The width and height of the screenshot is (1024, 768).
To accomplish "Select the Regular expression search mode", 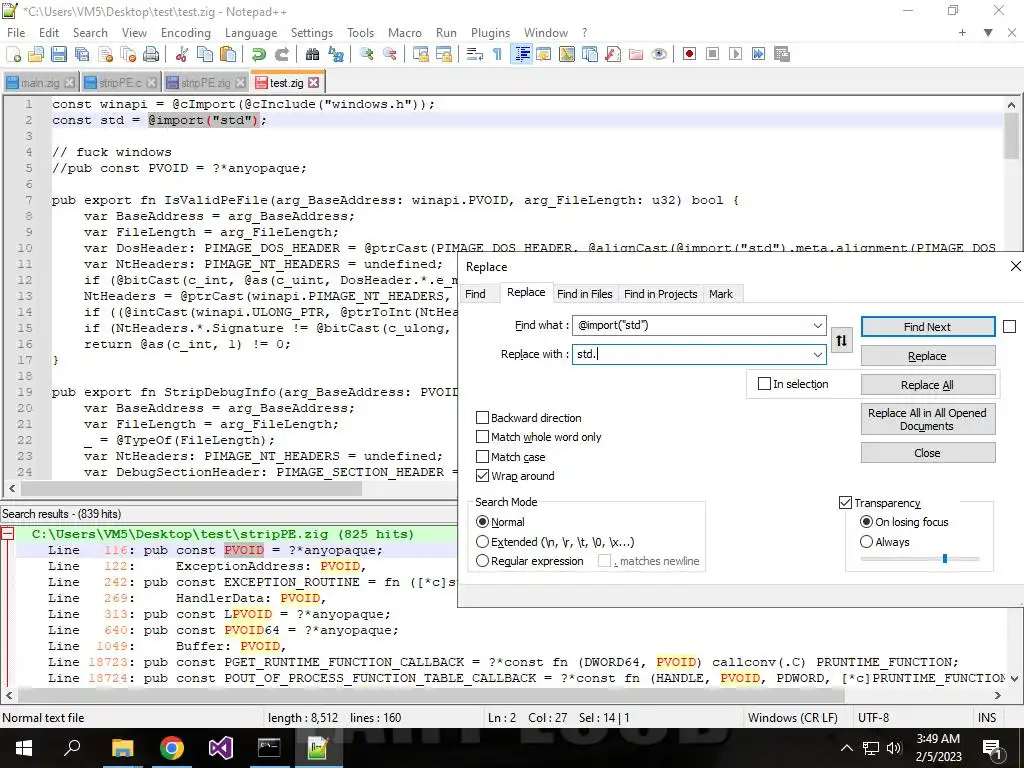I will (483, 561).
